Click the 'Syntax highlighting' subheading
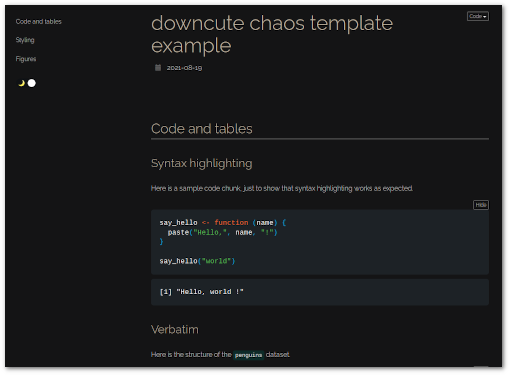Viewport: 510px width, 375px height. (x=202, y=163)
